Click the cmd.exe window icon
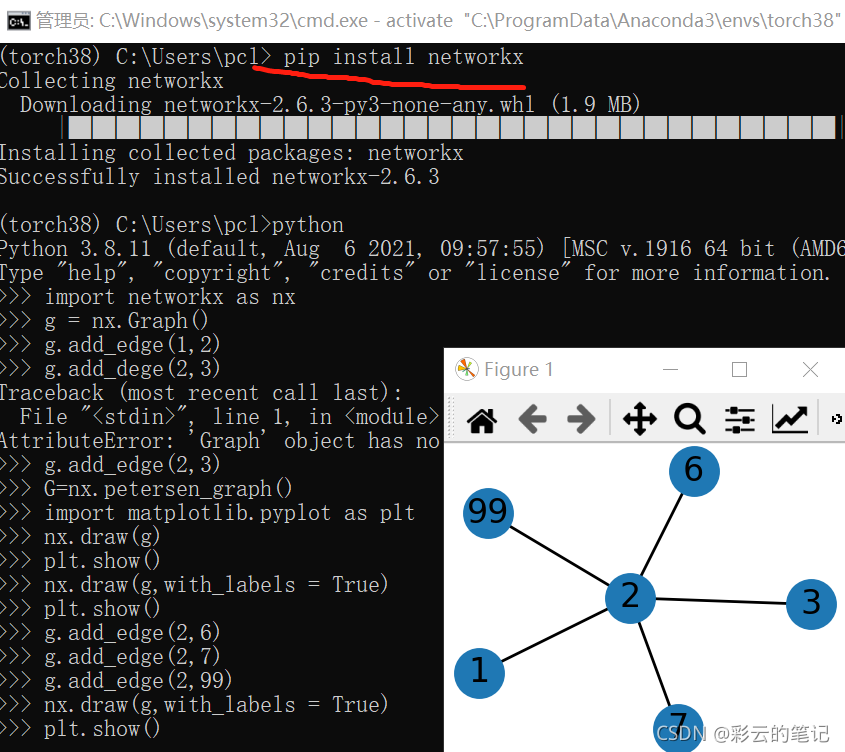The width and height of the screenshot is (845, 752). pyautogui.click(x=19, y=21)
